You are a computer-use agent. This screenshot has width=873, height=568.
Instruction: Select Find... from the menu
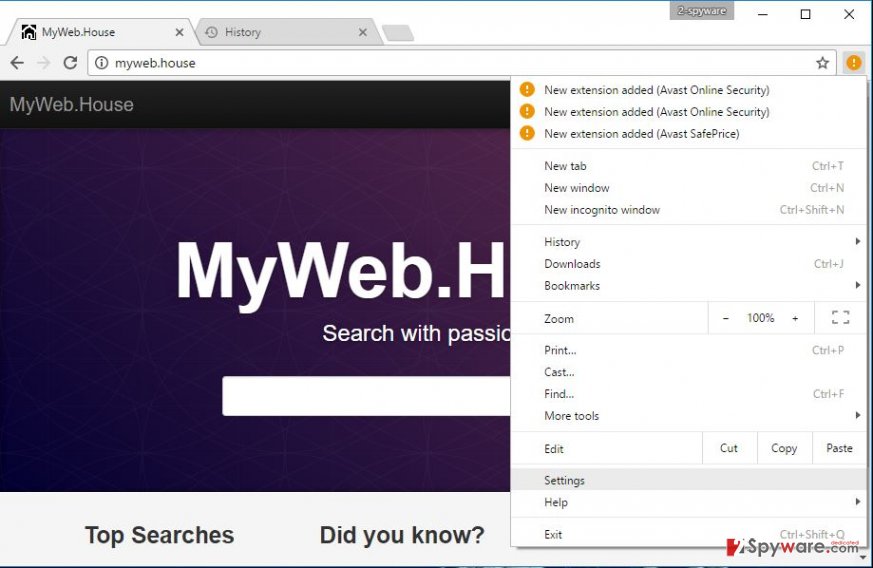pos(688,394)
